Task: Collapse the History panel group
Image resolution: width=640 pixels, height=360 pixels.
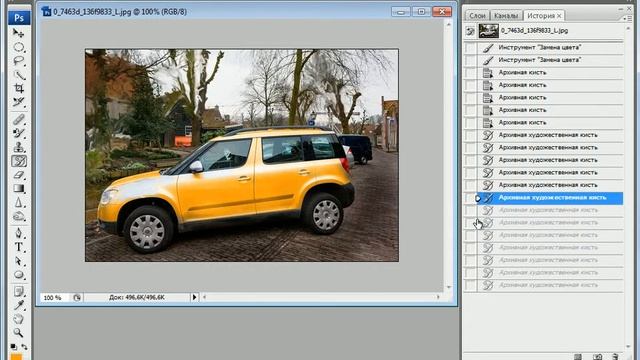Action: point(620,9)
